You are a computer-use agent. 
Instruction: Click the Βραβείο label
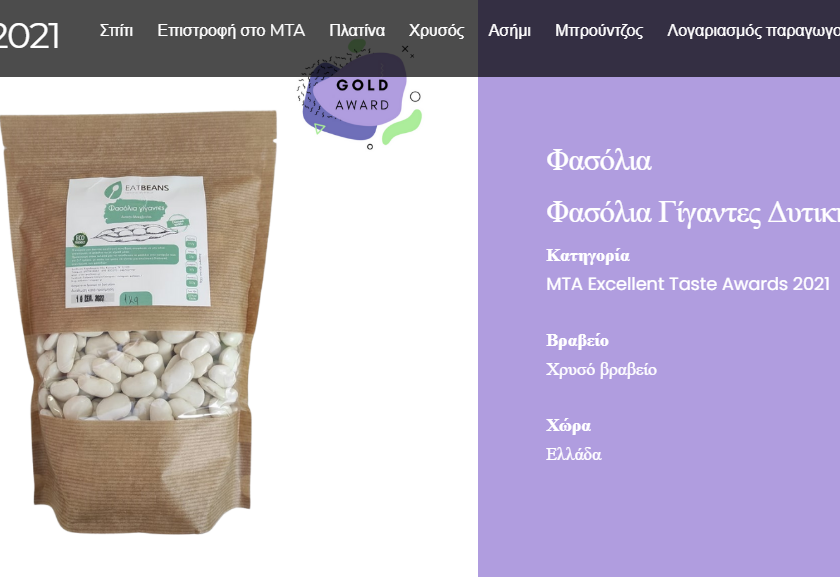[x=578, y=341]
